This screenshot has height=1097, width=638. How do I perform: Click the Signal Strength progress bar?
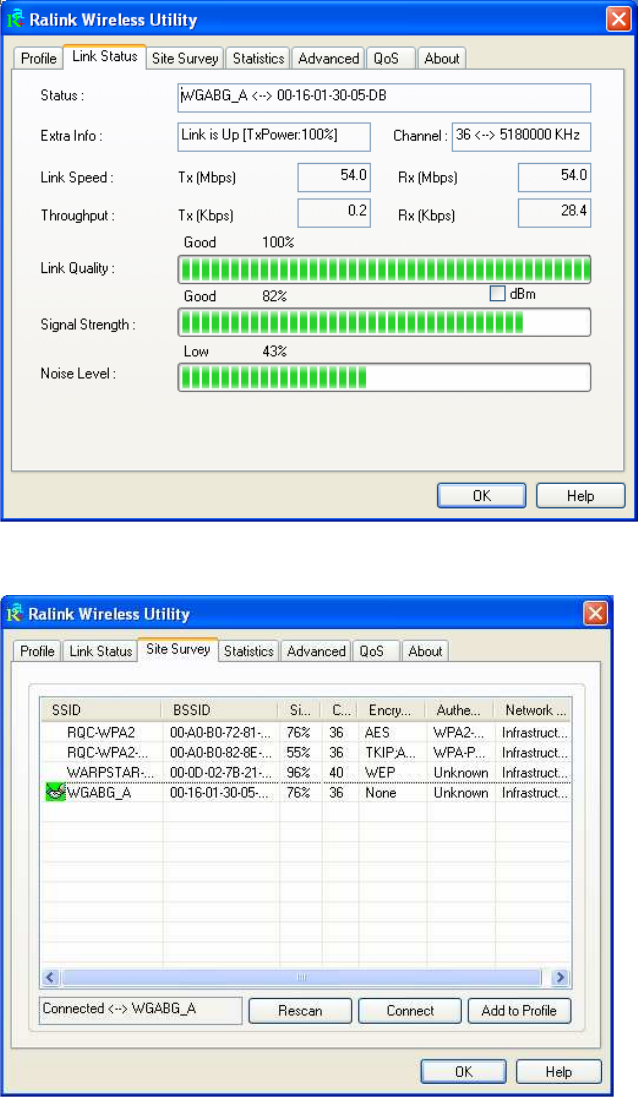pos(385,323)
